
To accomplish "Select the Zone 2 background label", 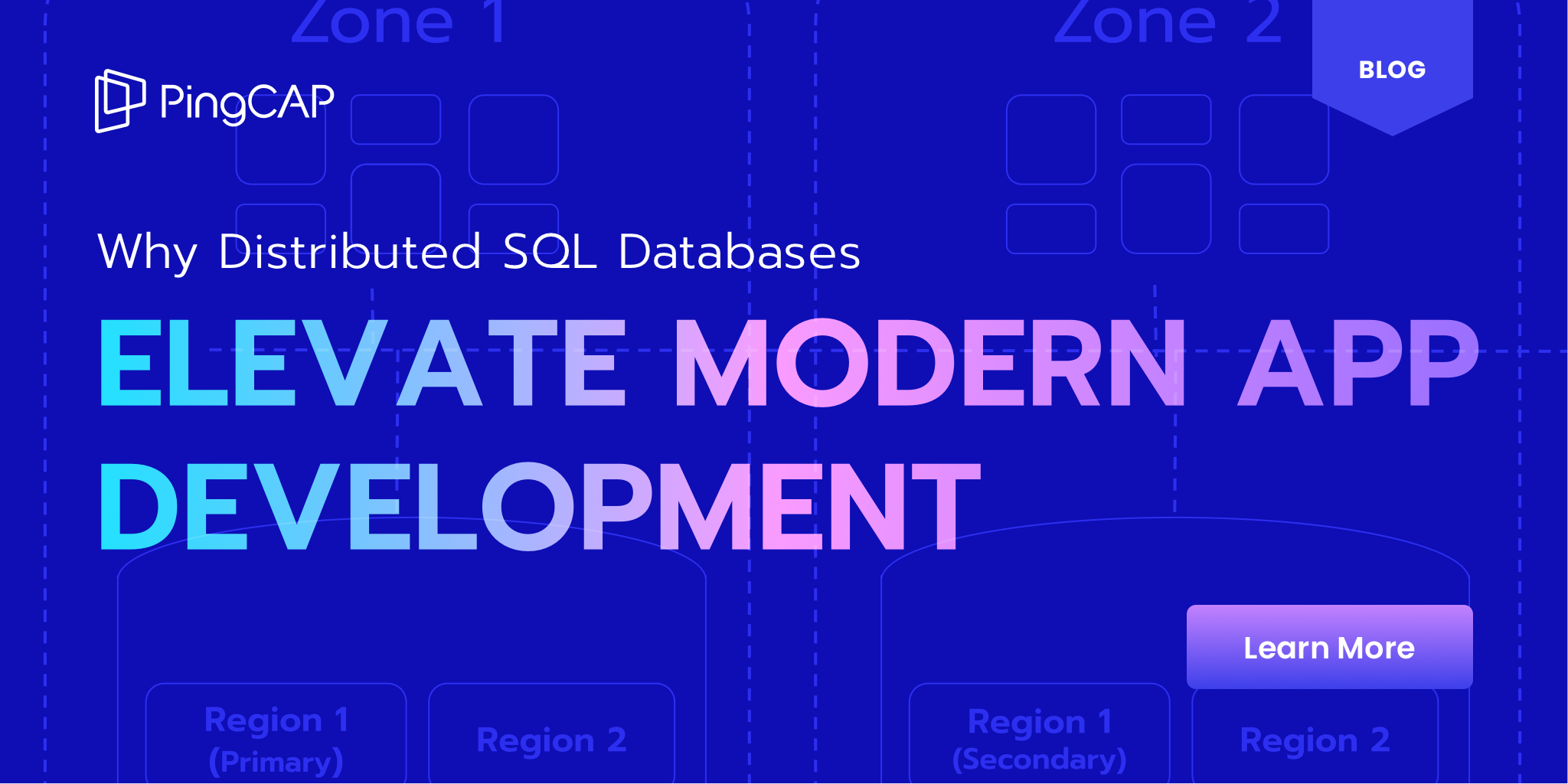I will click(1167, 23).
